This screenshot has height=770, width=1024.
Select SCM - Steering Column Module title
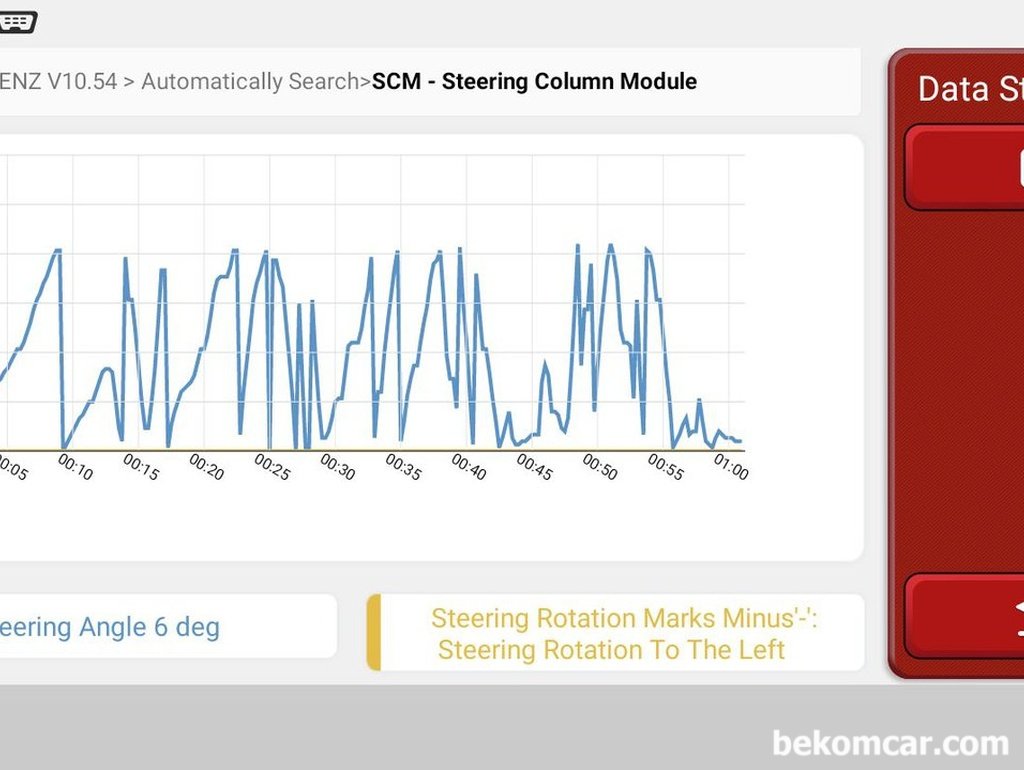coord(534,82)
